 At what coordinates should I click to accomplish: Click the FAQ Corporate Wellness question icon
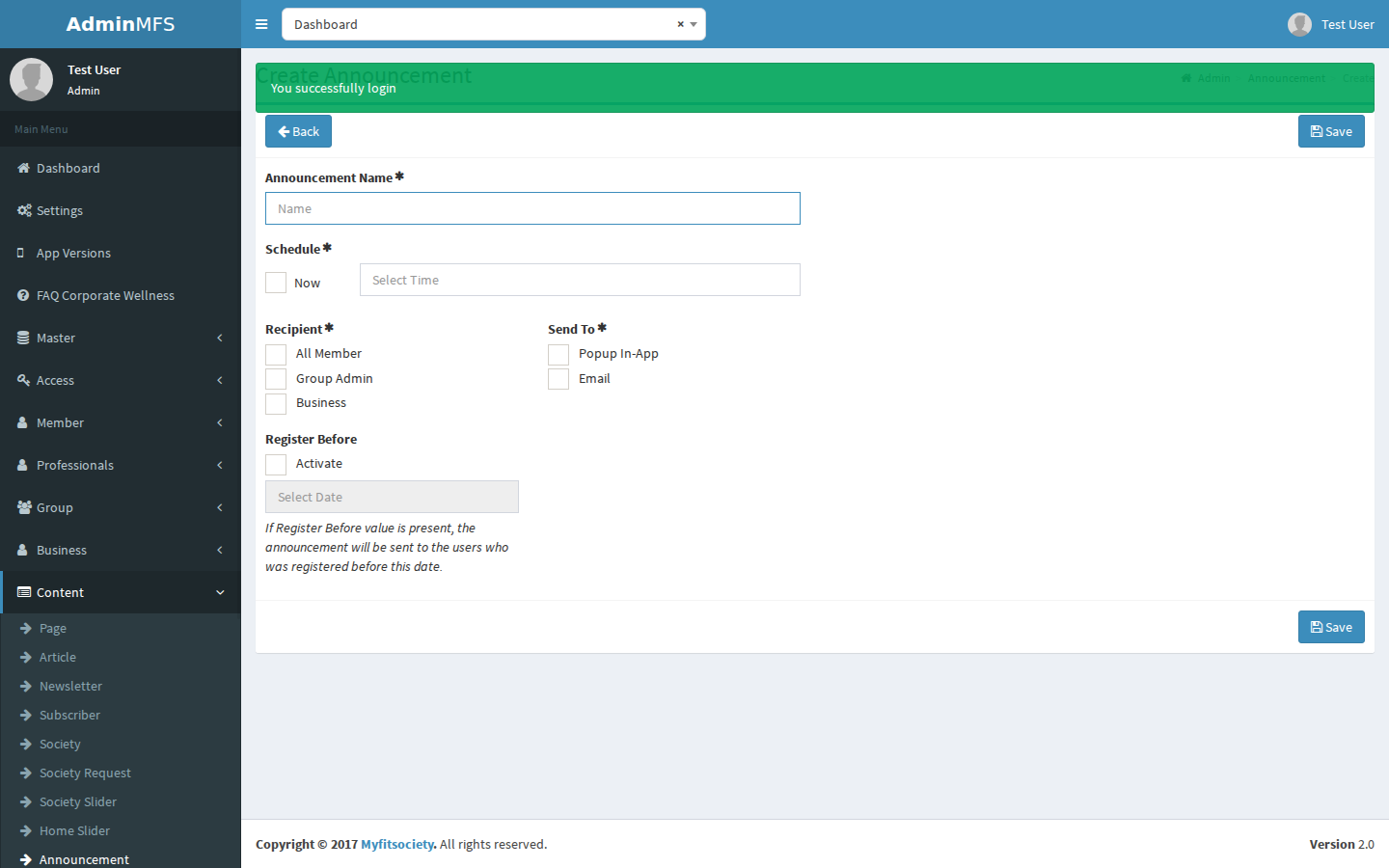[23, 295]
